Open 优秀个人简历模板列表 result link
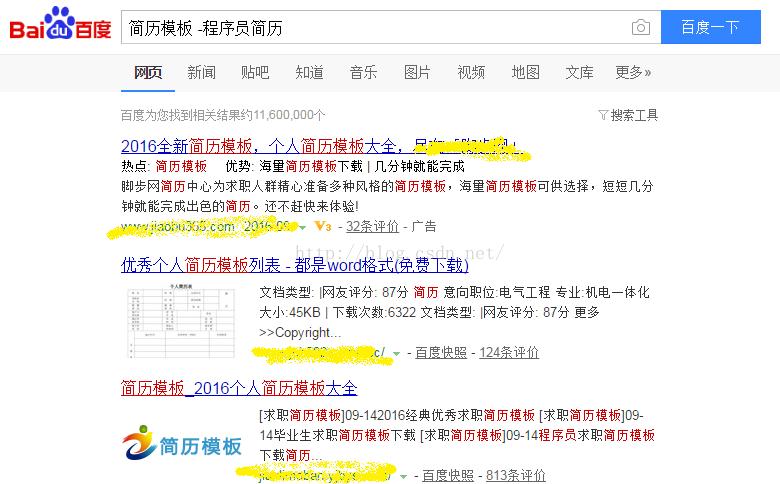780x484 pixels. tap(294, 265)
